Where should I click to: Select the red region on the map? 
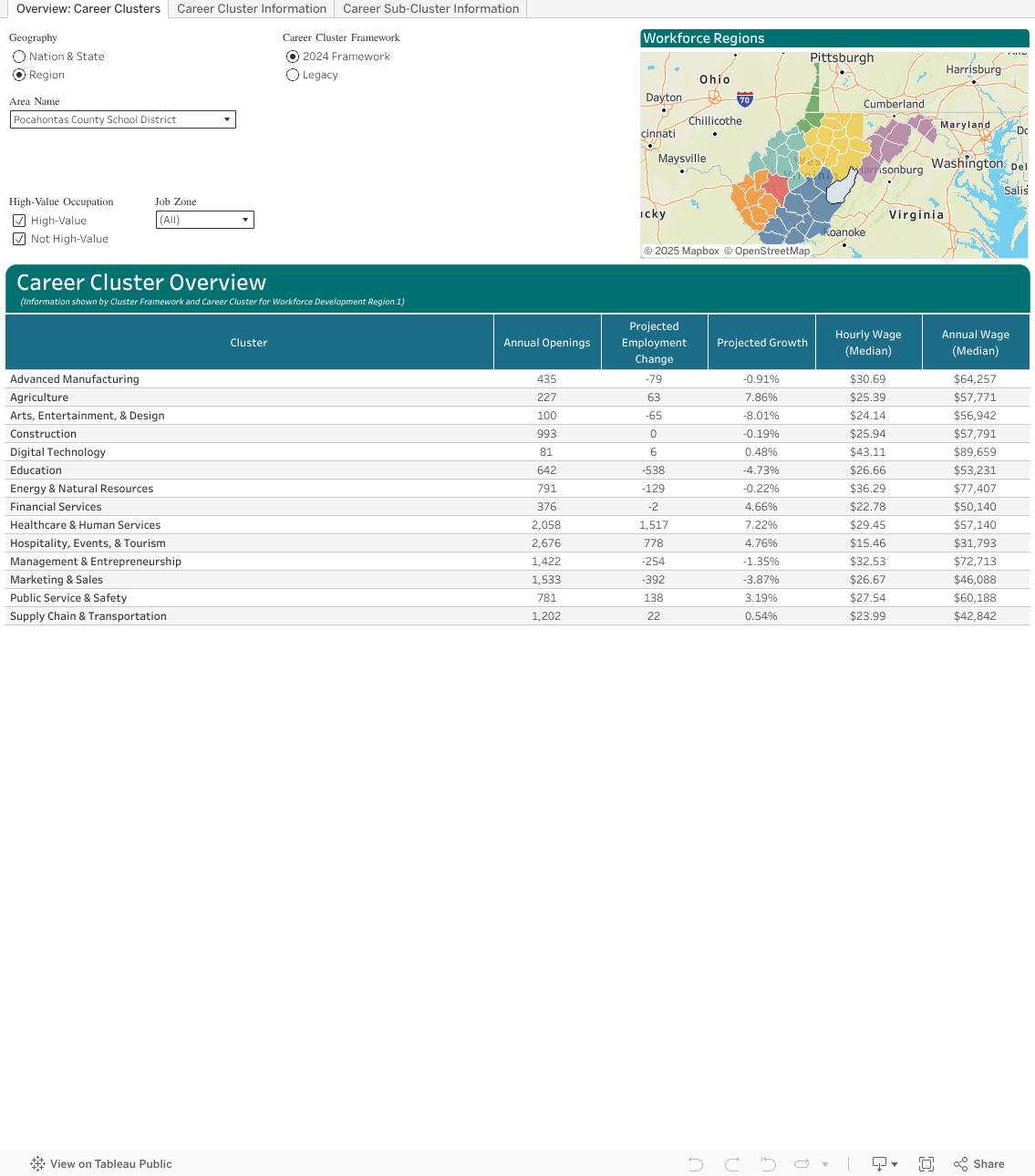click(x=775, y=188)
